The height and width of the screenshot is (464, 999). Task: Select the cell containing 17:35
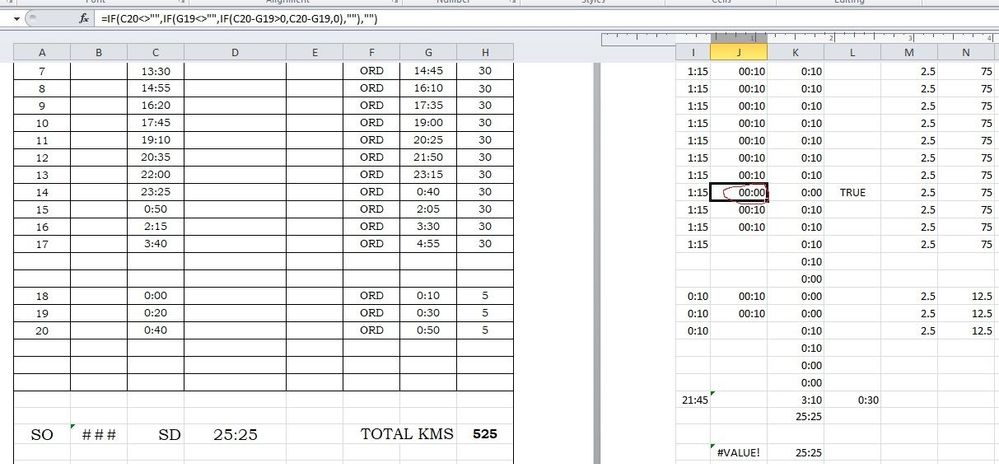point(428,105)
